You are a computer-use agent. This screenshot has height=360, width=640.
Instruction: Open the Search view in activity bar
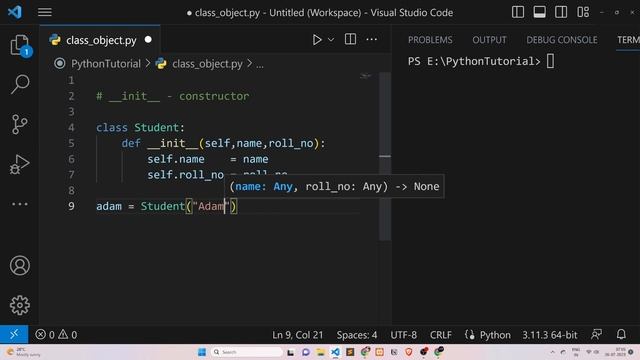point(20,84)
